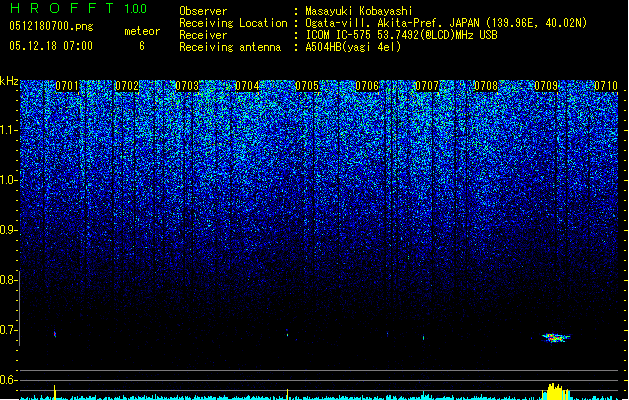Click the 0707 time marker label
629x400 pixels.
pos(427,86)
